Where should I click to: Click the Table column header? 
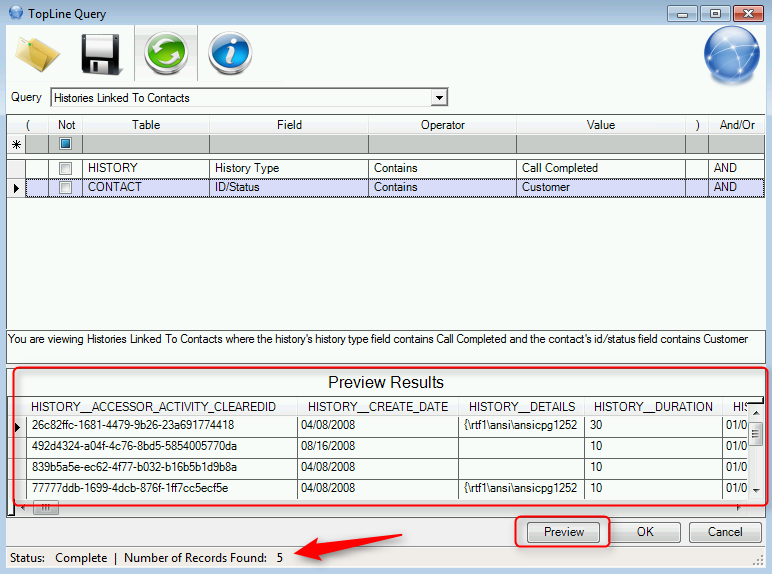[146, 125]
